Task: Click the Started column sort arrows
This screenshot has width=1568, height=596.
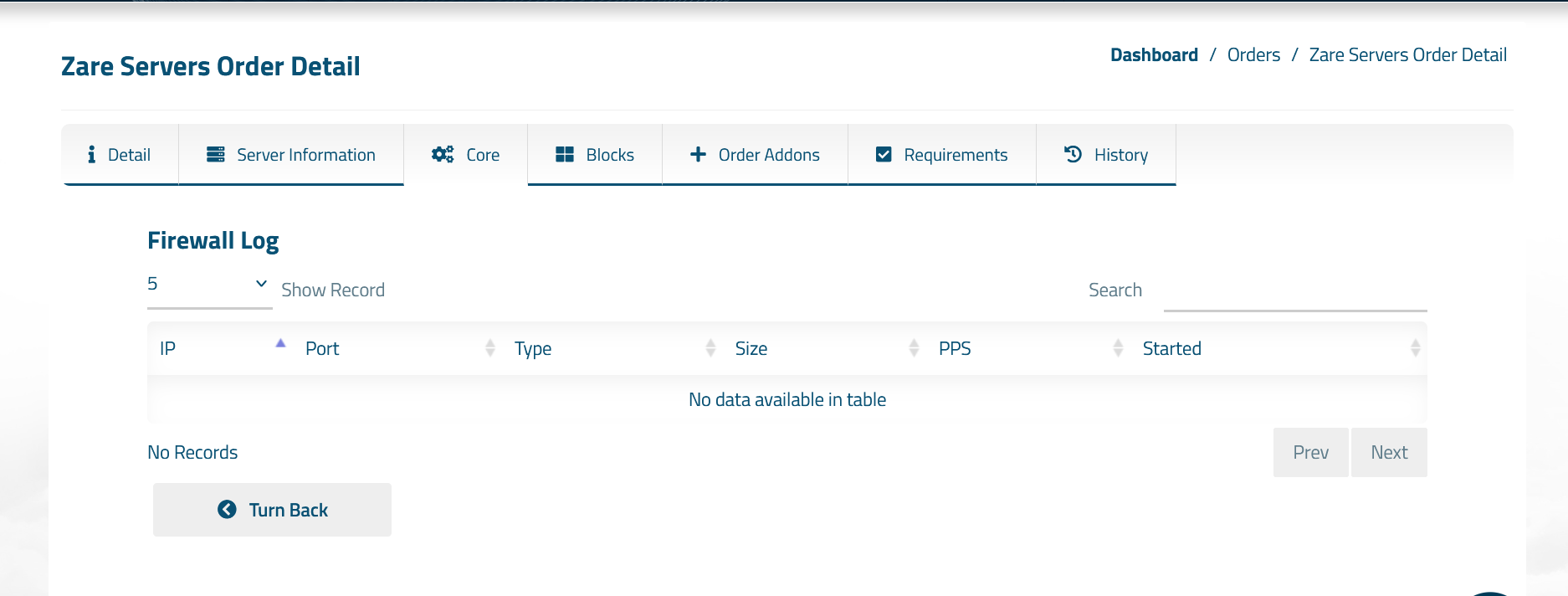Action: coord(1416,348)
